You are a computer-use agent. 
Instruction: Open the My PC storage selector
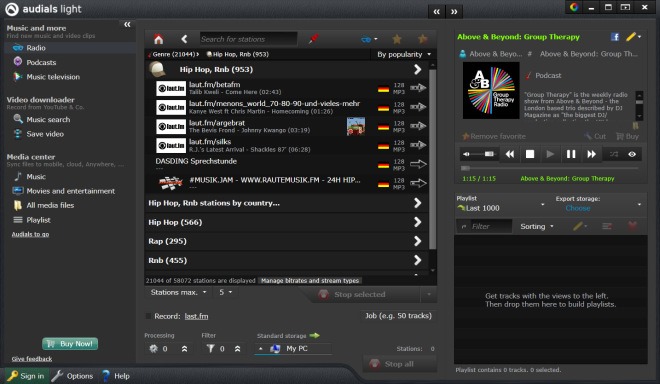[293, 349]
